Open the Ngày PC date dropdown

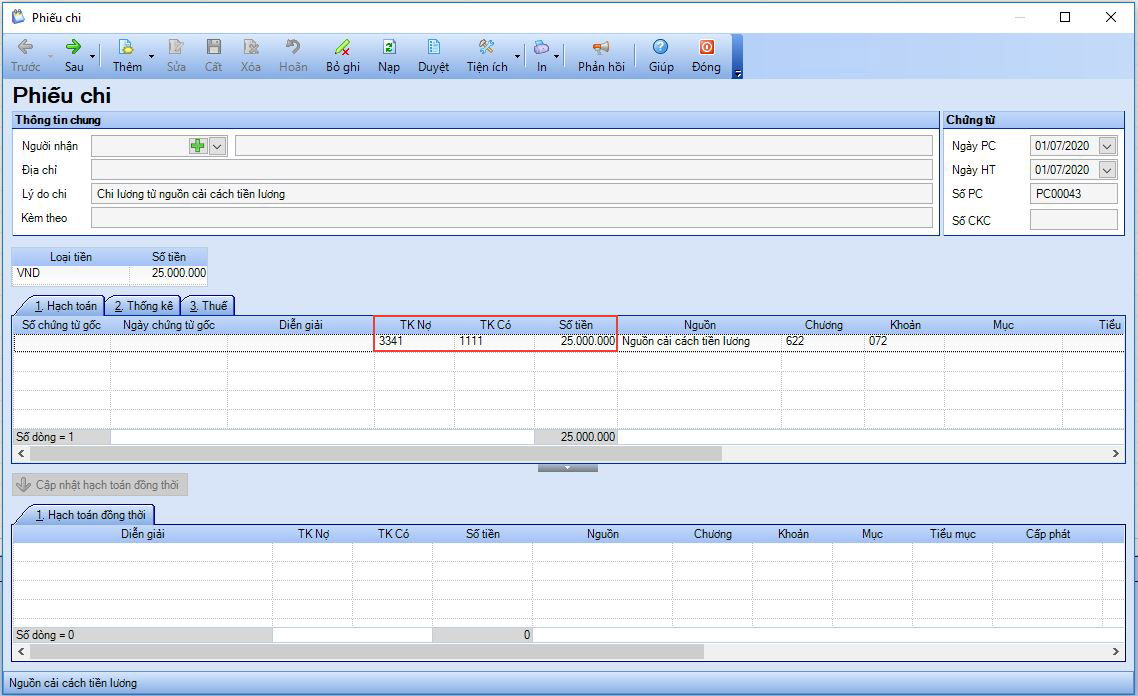[1107, 146]
